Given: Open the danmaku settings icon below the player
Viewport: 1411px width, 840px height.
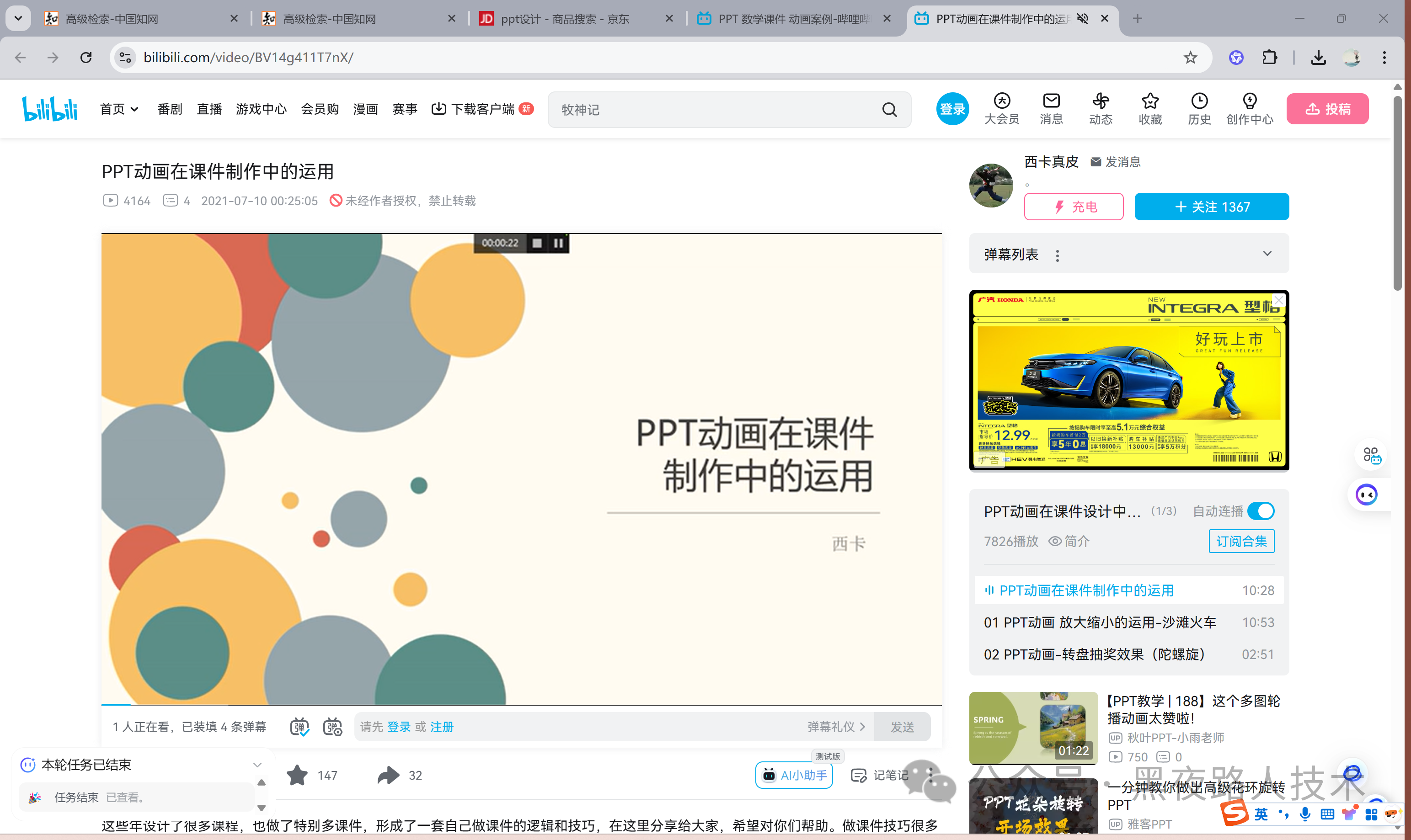Looking at the screenshot, I should click(x=332, y=727).
